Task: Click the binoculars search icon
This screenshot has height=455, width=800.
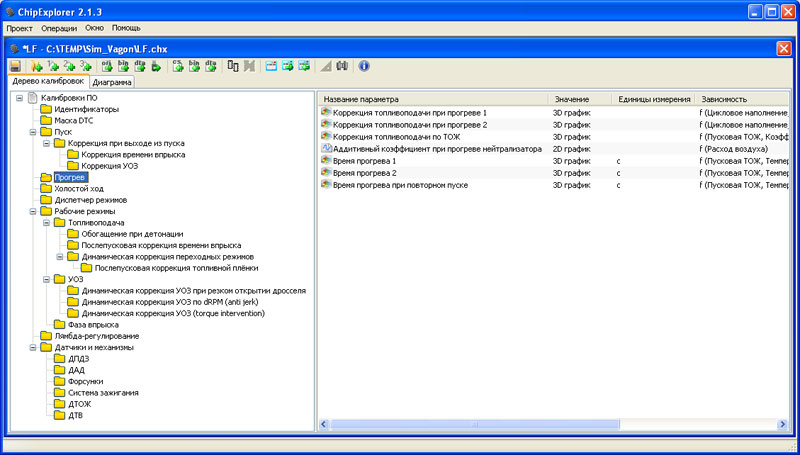Action: 342,66
